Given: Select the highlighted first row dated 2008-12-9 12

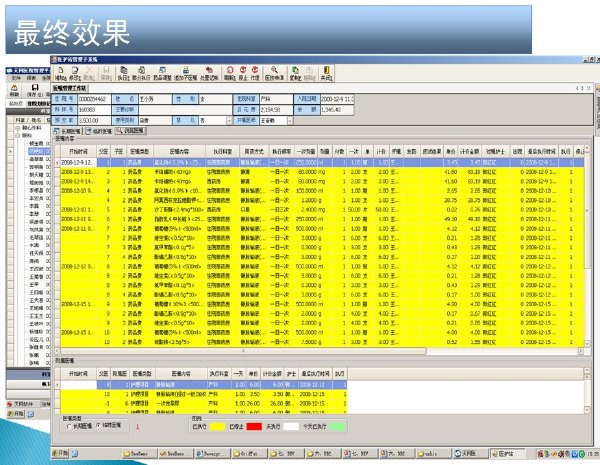Looking at the screenshot, I should (x=321, y=163).
